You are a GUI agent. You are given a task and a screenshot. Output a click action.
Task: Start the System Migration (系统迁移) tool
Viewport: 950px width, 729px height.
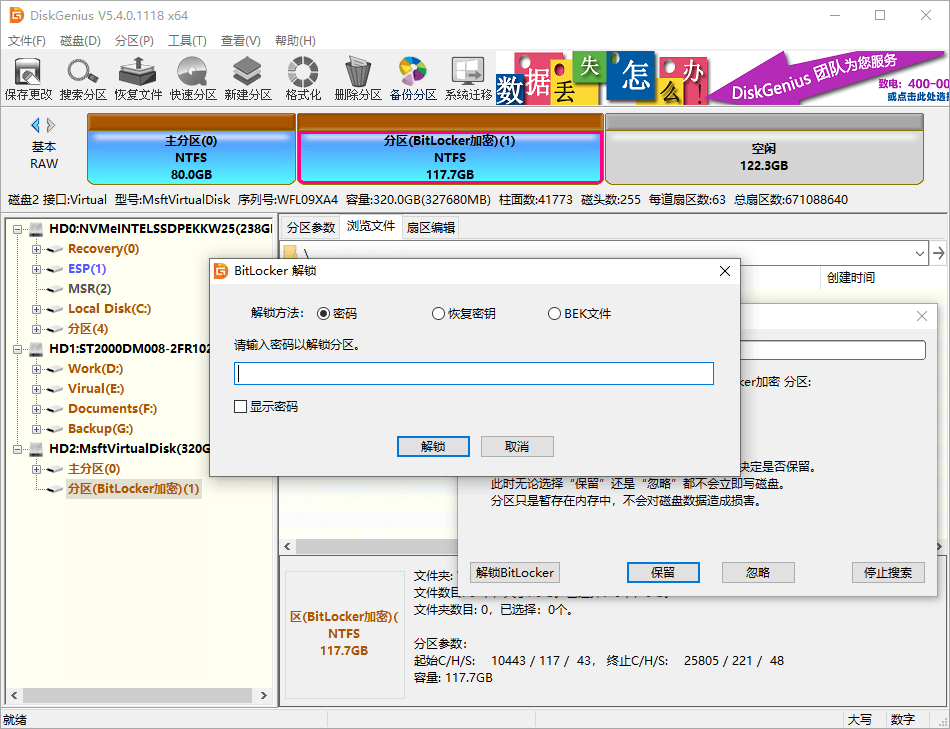pos(468,79)
